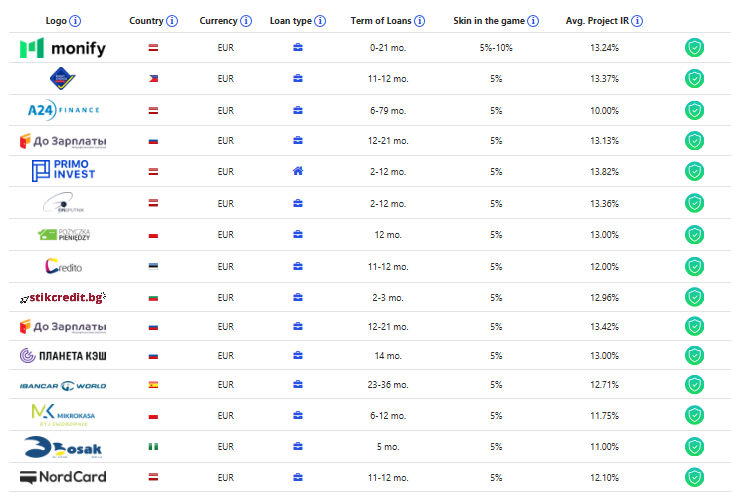Click the green shield in NordCard row
The image size is (735, 497).
694,477
